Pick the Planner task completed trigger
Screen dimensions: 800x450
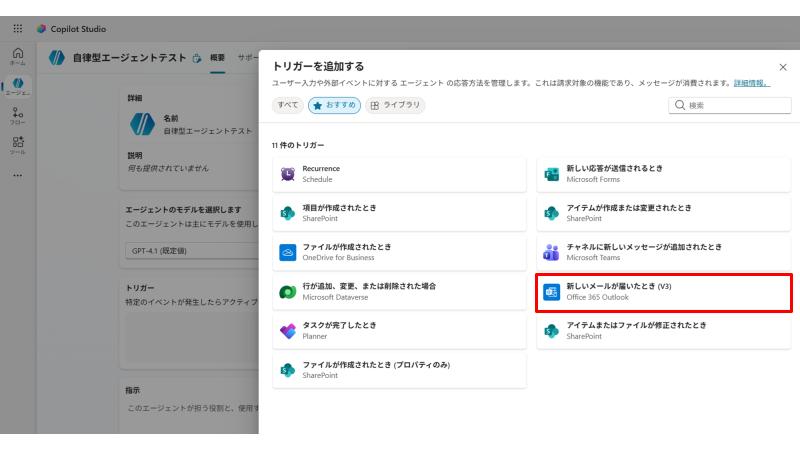(399, 330)
